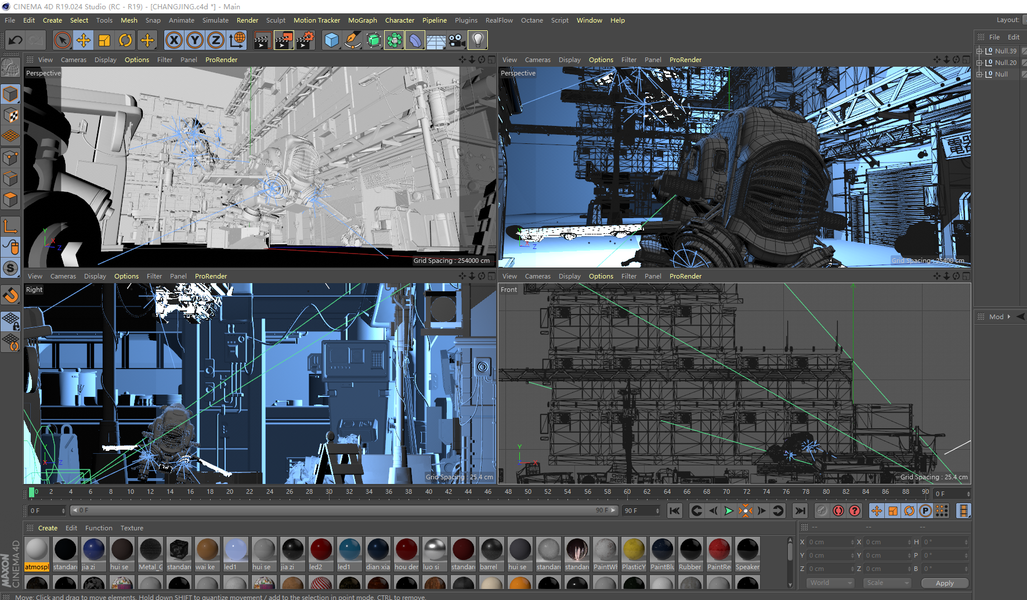Open Cameras menu in top-left viewport

[73, 60]
